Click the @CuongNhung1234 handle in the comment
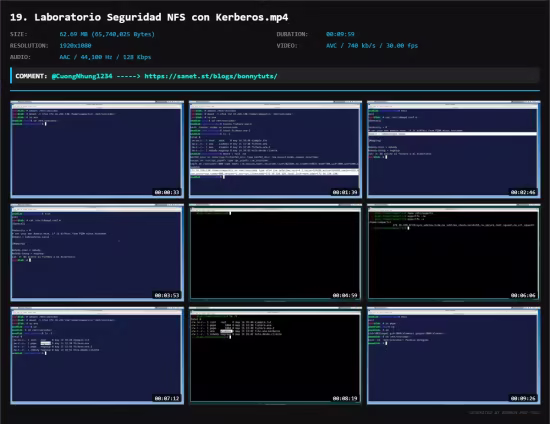This screenshot has height=424, width=550. (x=82, y=76)
